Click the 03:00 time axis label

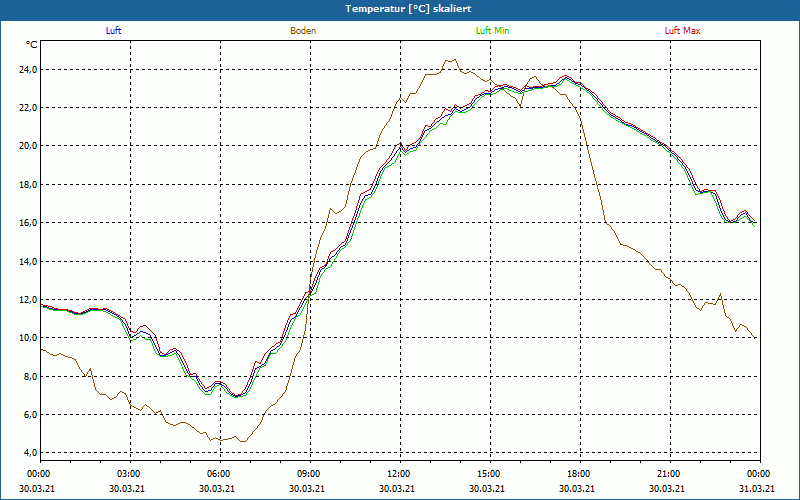128,474
